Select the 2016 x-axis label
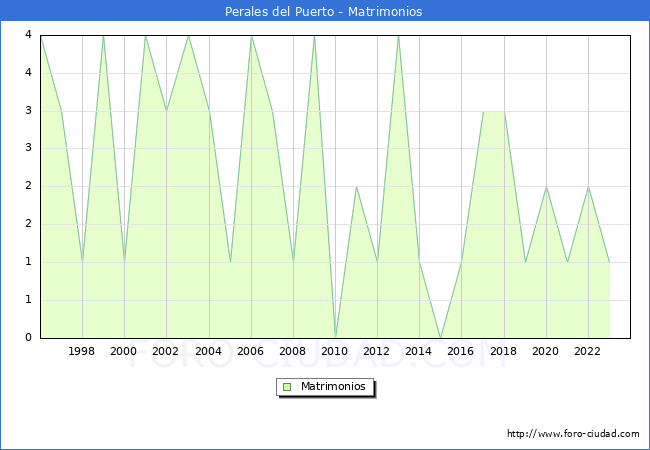Viewport: 650px width, 450px height. coord(461,351)
